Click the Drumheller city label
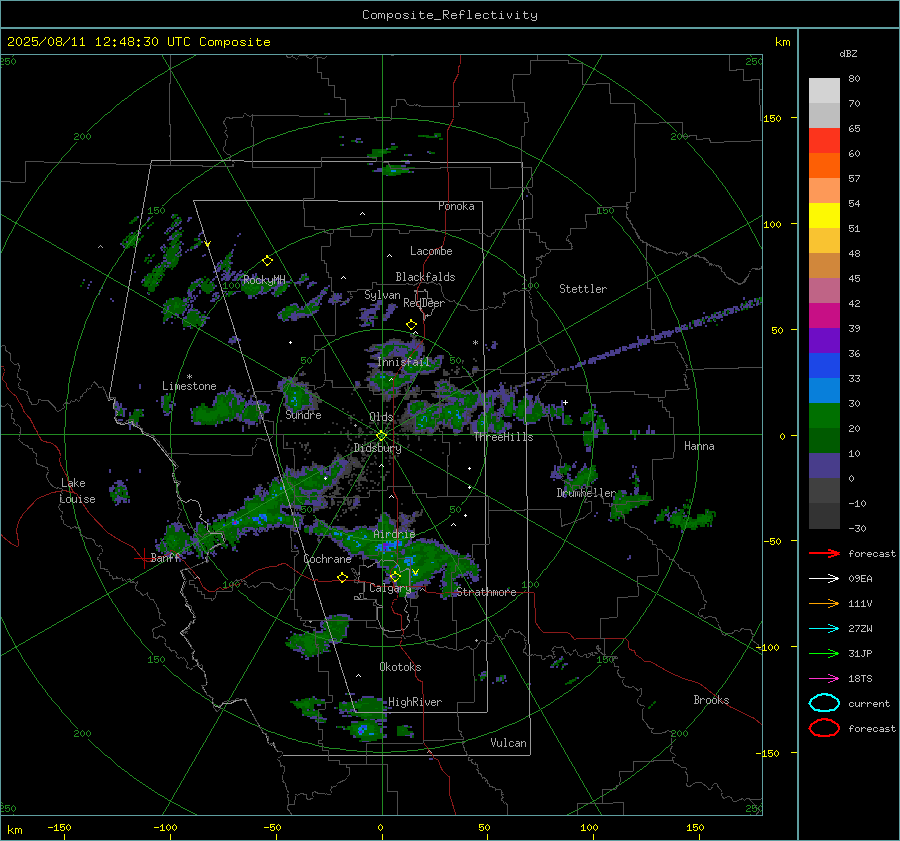This screenshot has height=841, width=900. pyautogui.click(x=586, y=493)
